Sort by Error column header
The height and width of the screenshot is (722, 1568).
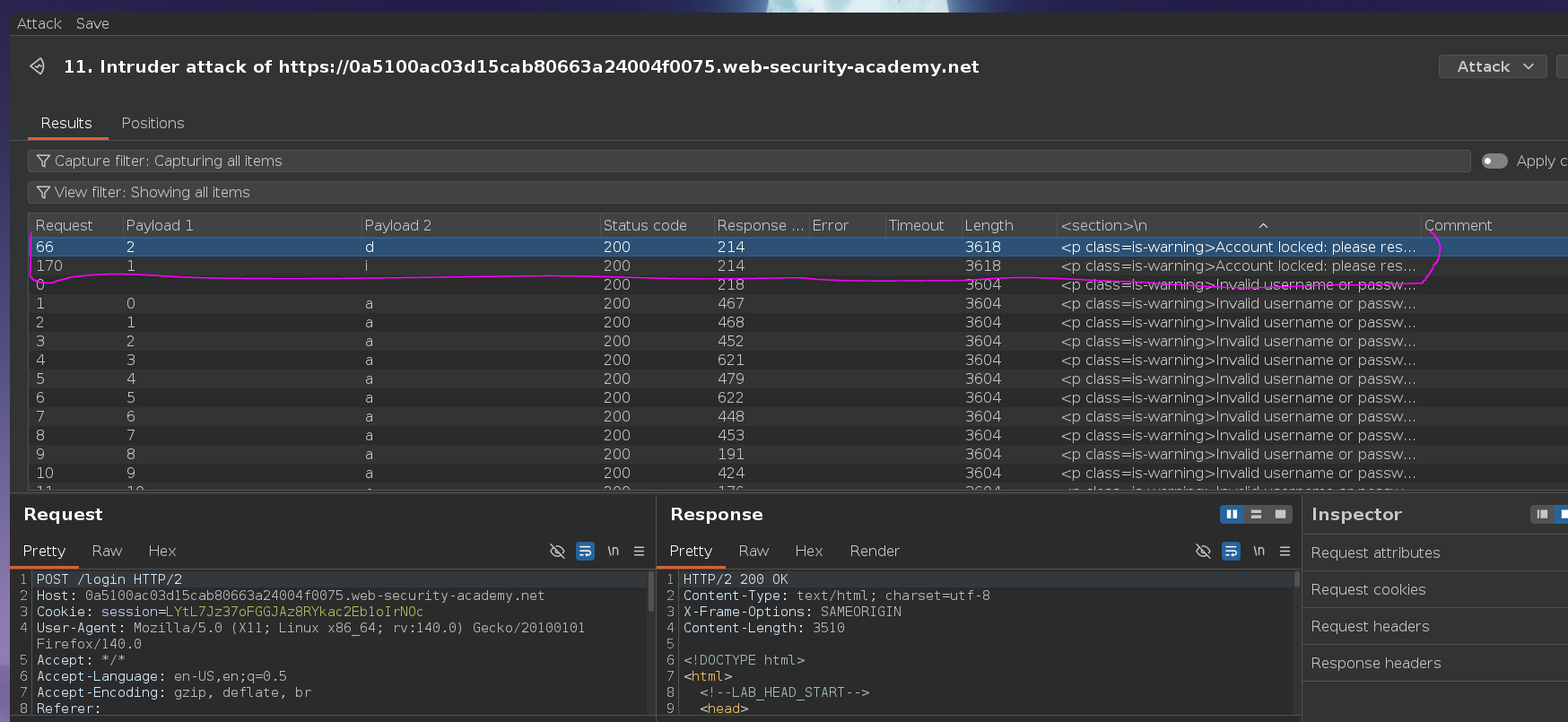(x=845, y=225)
